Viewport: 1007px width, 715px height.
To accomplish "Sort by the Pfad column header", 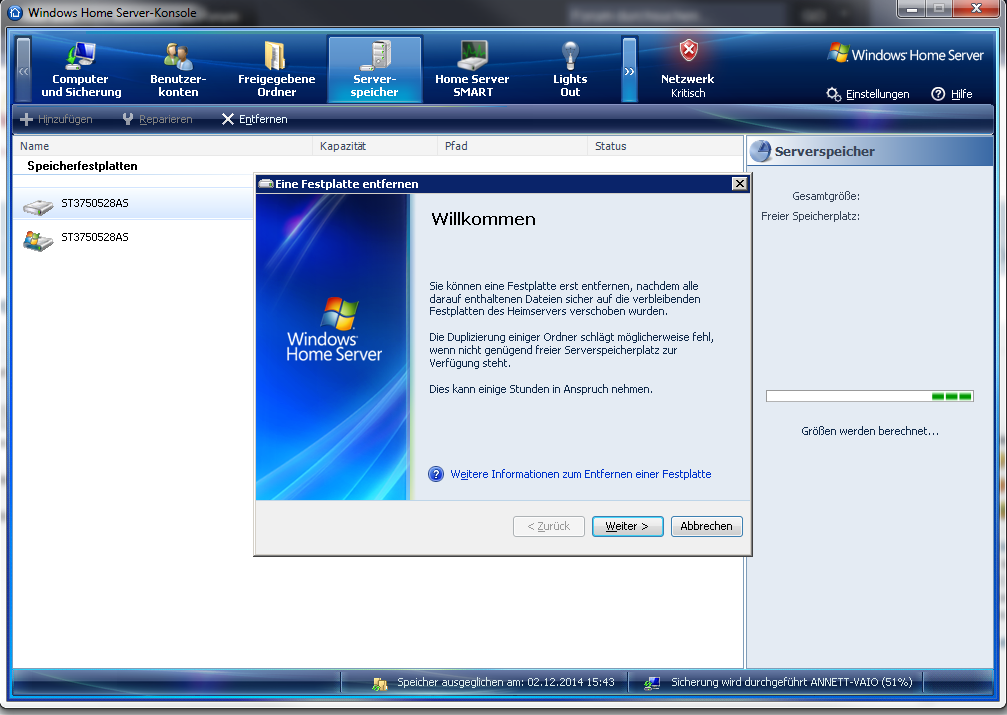I will click(x=512, y=146).
